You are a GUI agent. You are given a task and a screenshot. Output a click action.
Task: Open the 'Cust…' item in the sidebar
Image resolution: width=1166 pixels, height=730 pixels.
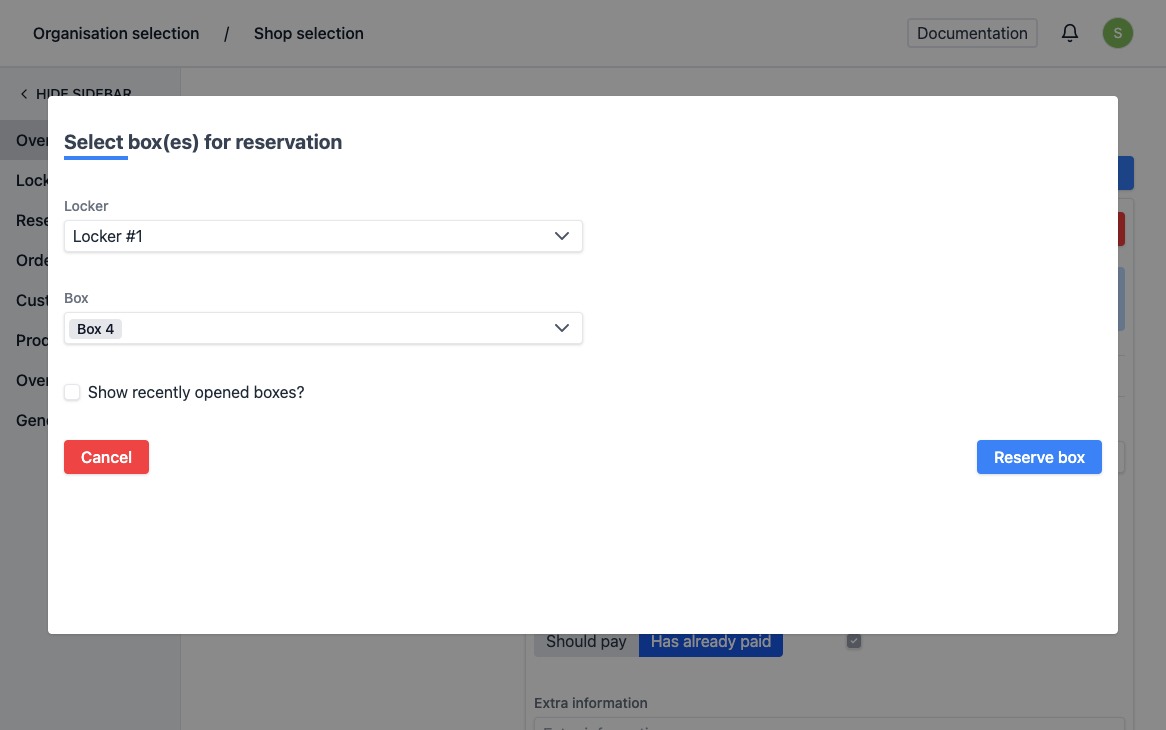point(32,300)
